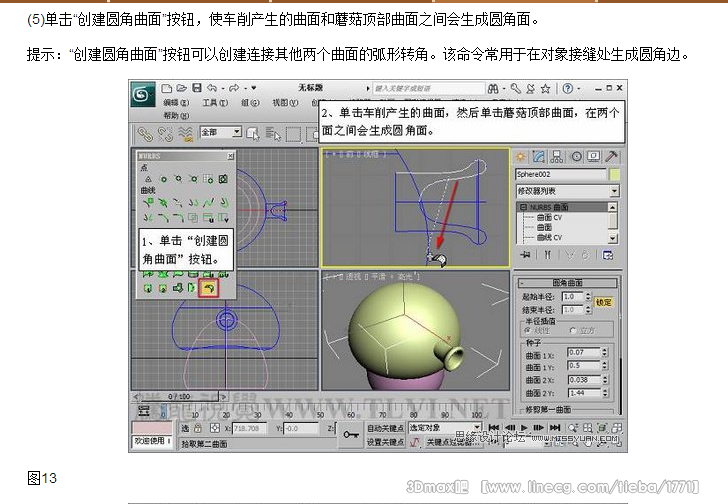Click the Select and Link chain icon
This screenshot has width=728, height=504.
[x=145, y=134]
